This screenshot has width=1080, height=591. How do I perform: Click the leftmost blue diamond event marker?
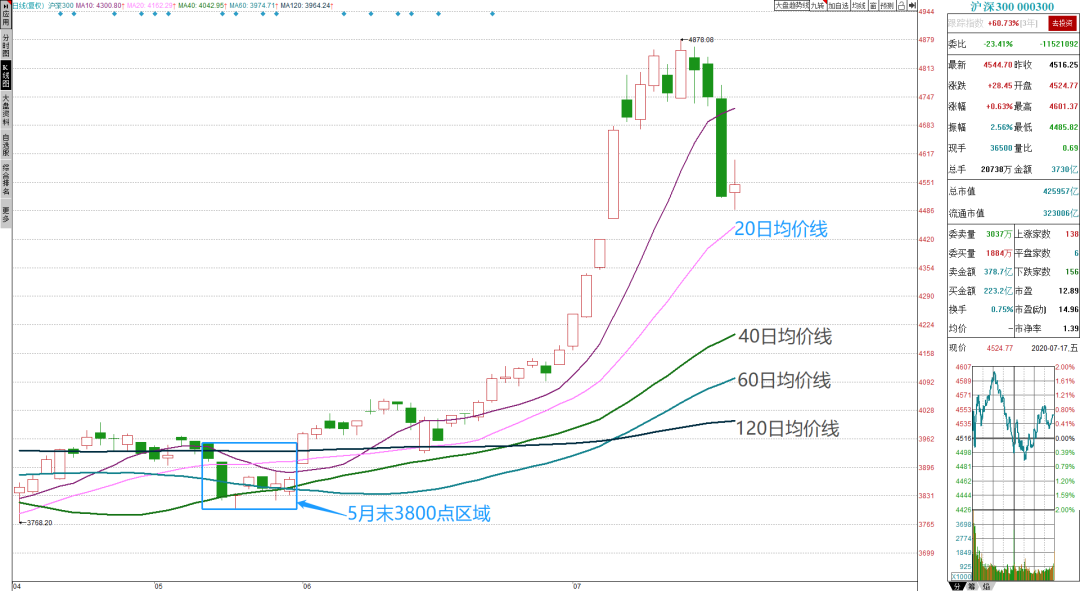click(60, 14)
